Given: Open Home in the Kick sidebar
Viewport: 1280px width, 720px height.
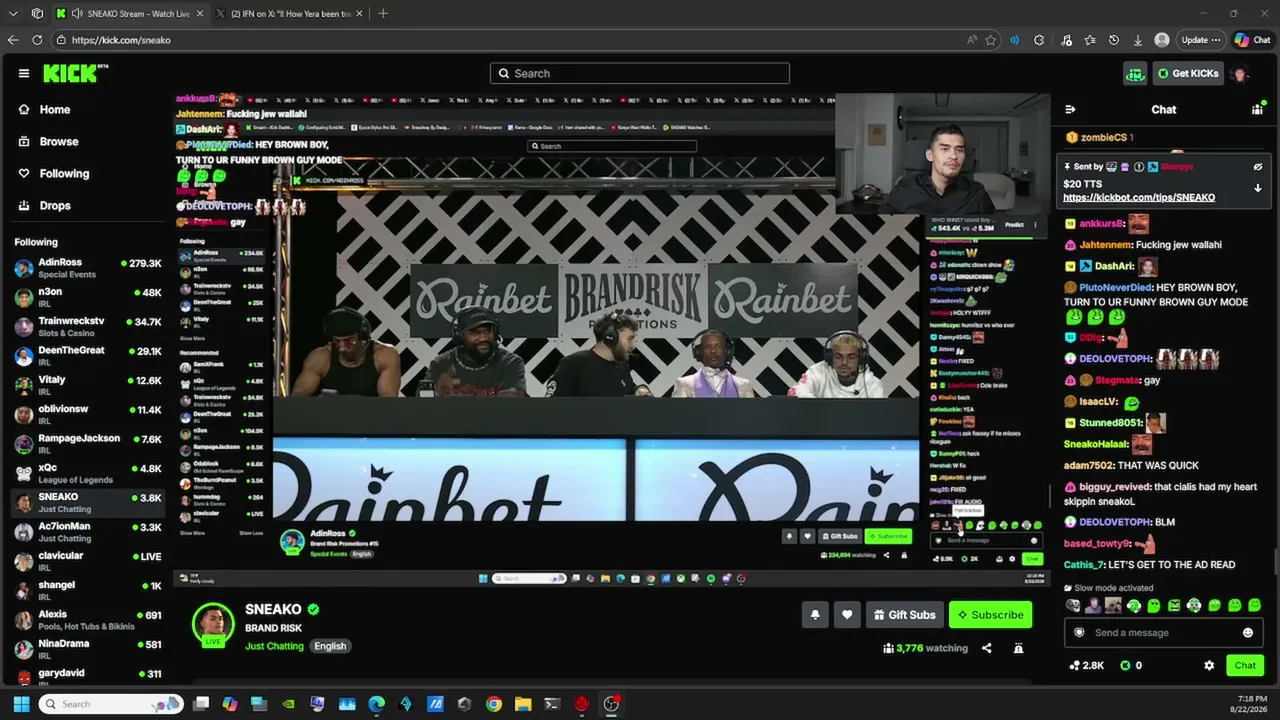Looking at the screenshot, I should click(x=55, y=110).
